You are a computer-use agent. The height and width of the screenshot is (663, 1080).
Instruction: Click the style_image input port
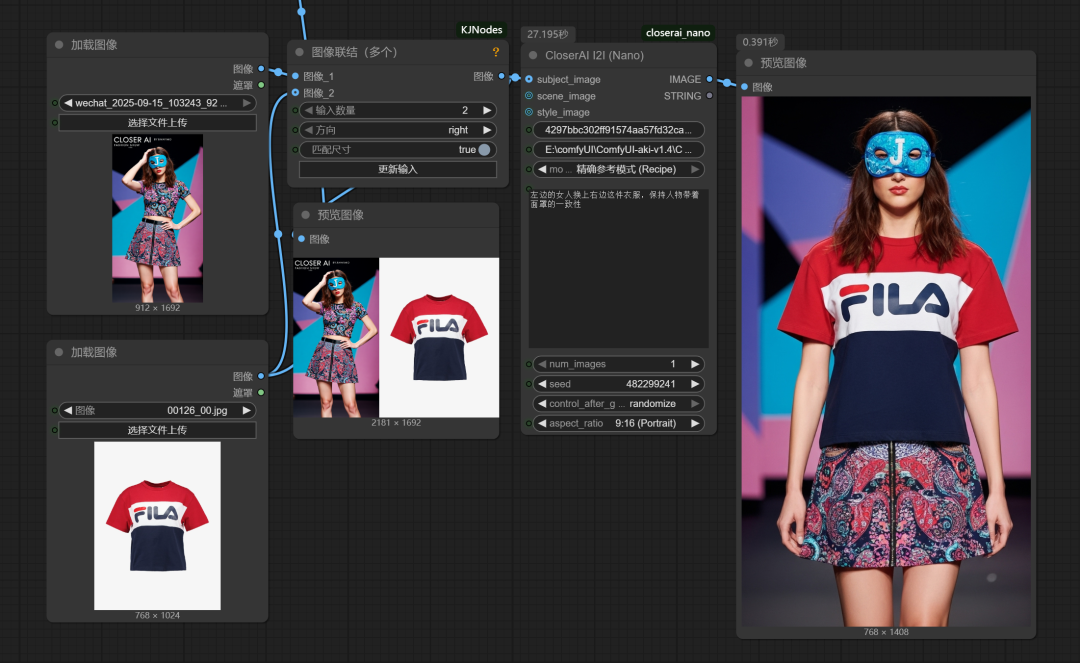pyautogui.click(x=529, y=112)
